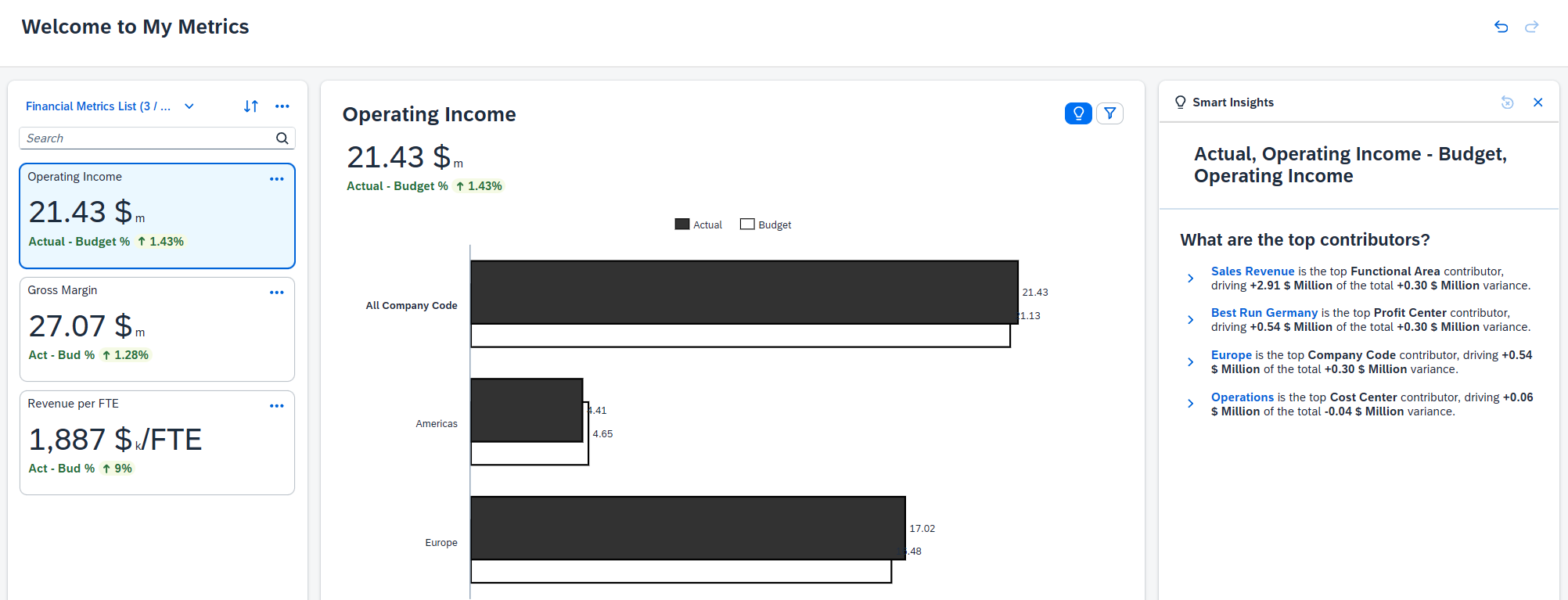Open the Financial Metrics List dropdown
The height and width of the screenshot is (600, 1568).
pyautogui.click(x=189, y=106)
